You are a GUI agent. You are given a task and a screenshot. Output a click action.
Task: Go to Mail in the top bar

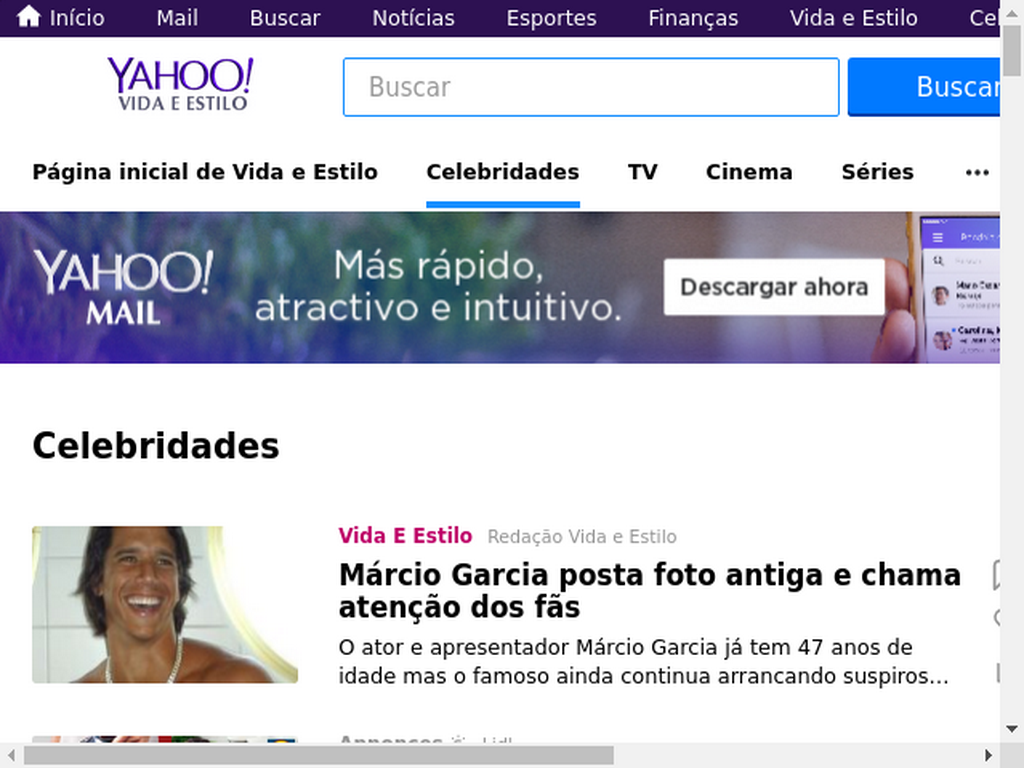click(177, 18)
